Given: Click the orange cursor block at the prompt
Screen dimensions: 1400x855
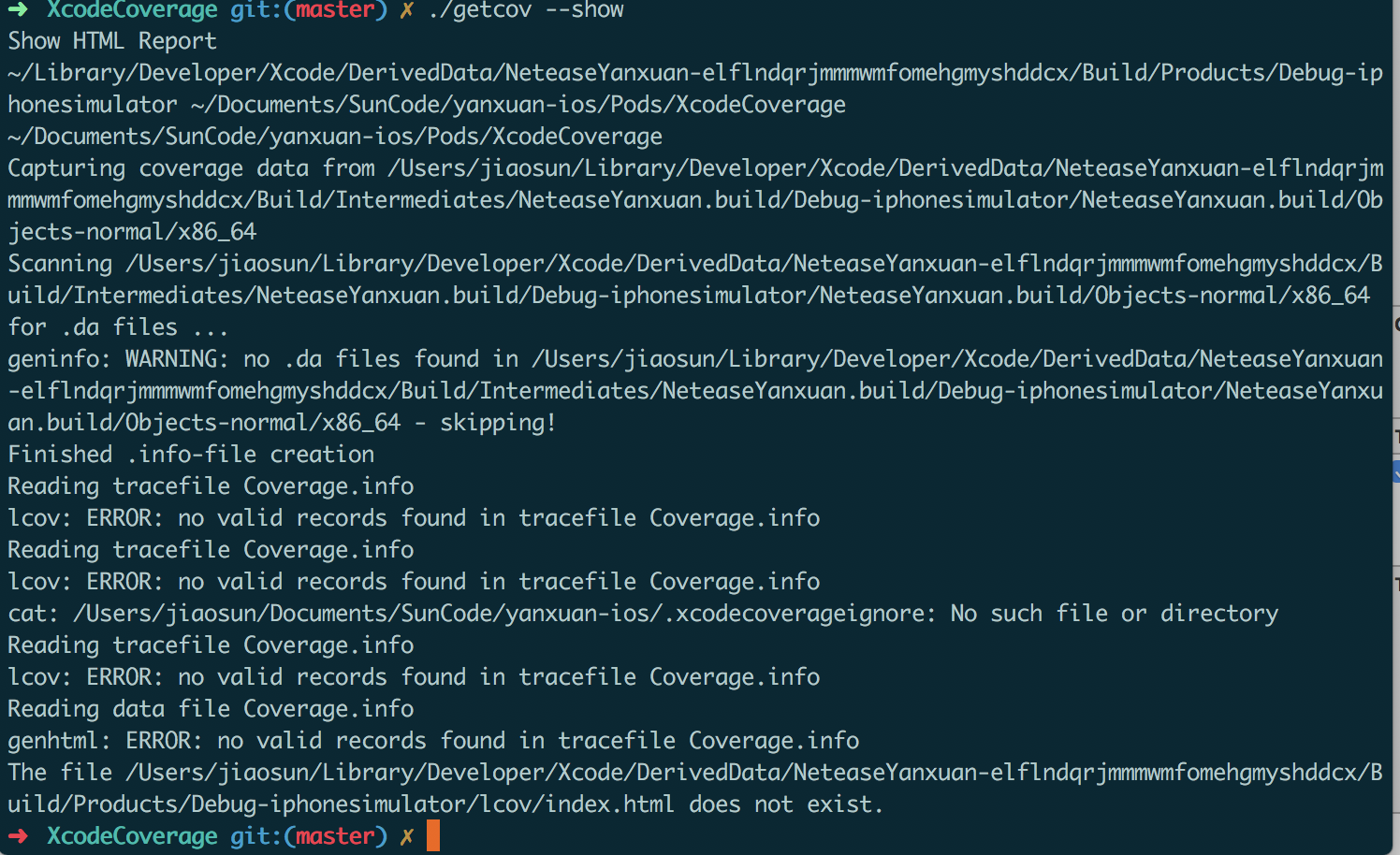Looking at the screenshot, I should coord(432,835).
